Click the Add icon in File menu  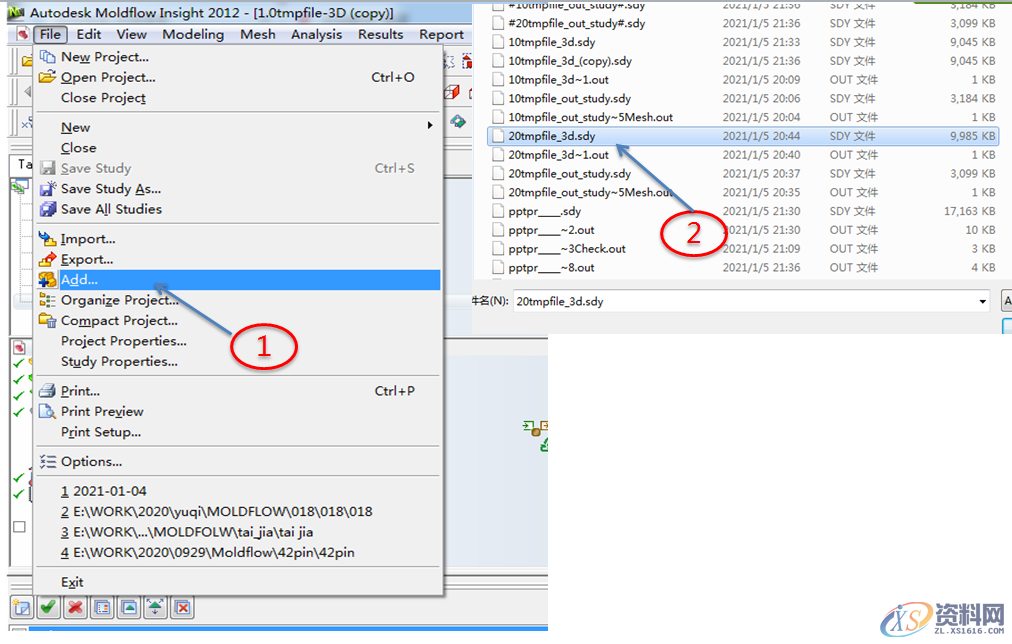click(47, 280)
